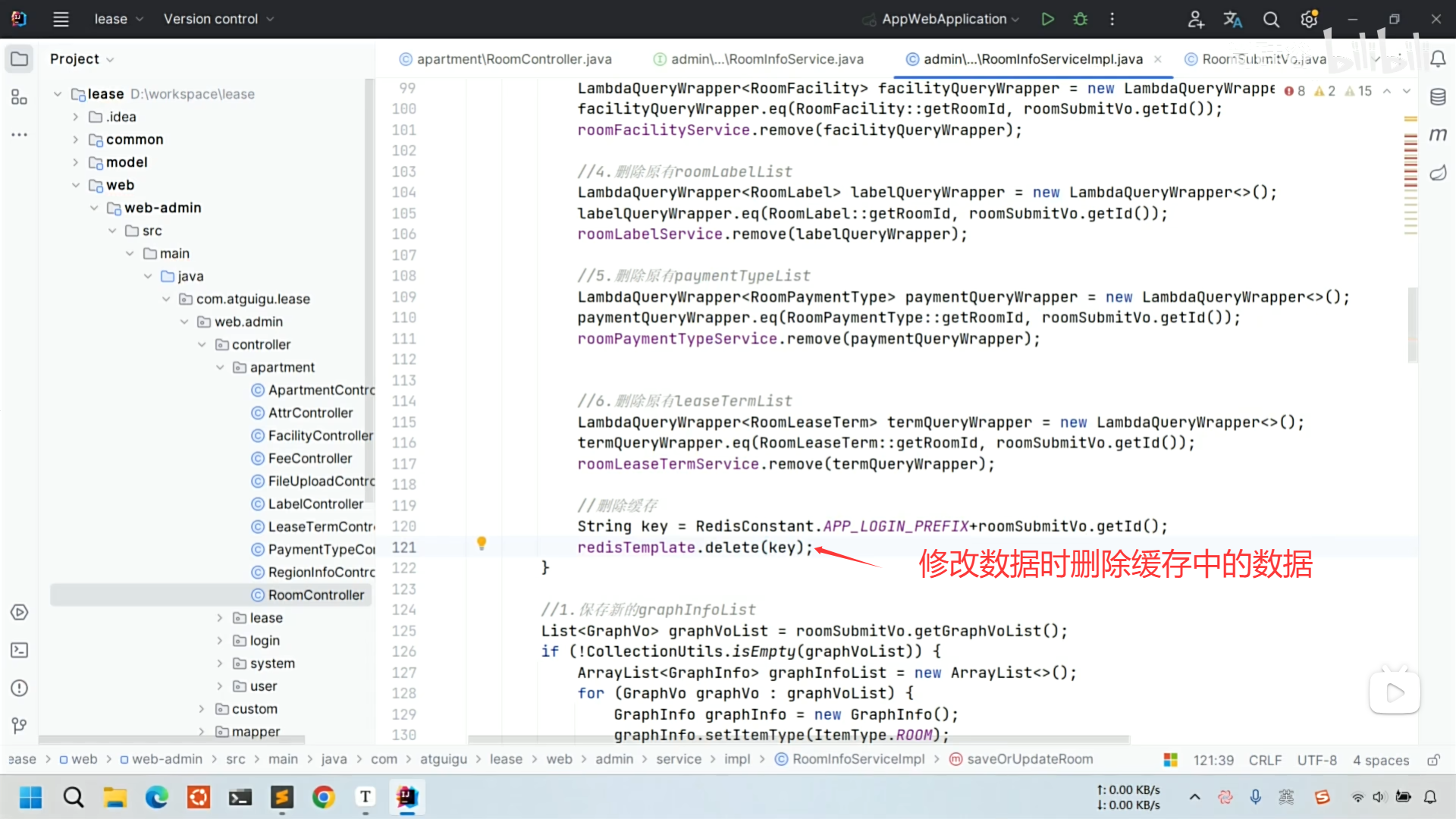Image resolution: width=1456 pixels, height=819 pixels.
Task: Open the Git tool window icon
Action: pyautogui.click(x=19, y=726)
